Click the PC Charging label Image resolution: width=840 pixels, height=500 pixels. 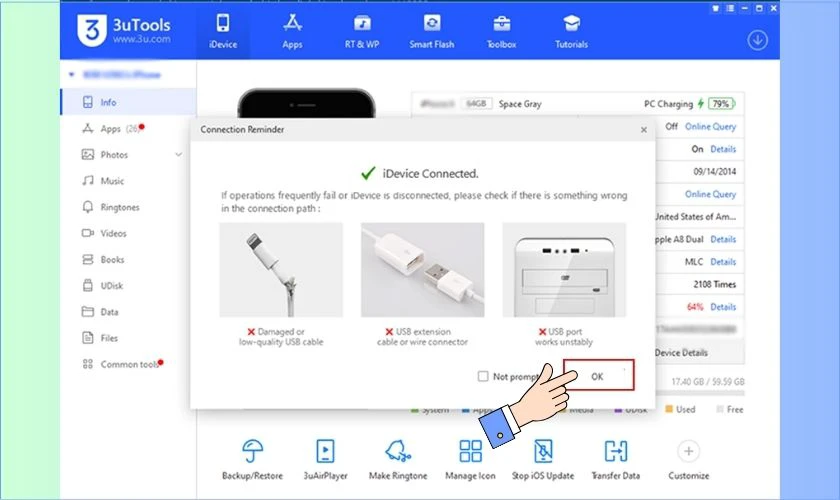click(668, 104)
